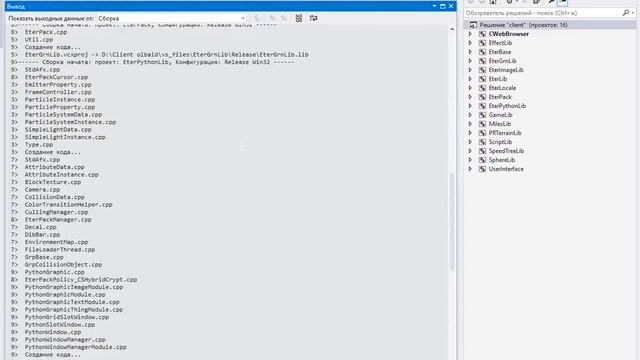Expand the EterPack project node
This screenshot has height=360, width=640.
click(470, 97)
